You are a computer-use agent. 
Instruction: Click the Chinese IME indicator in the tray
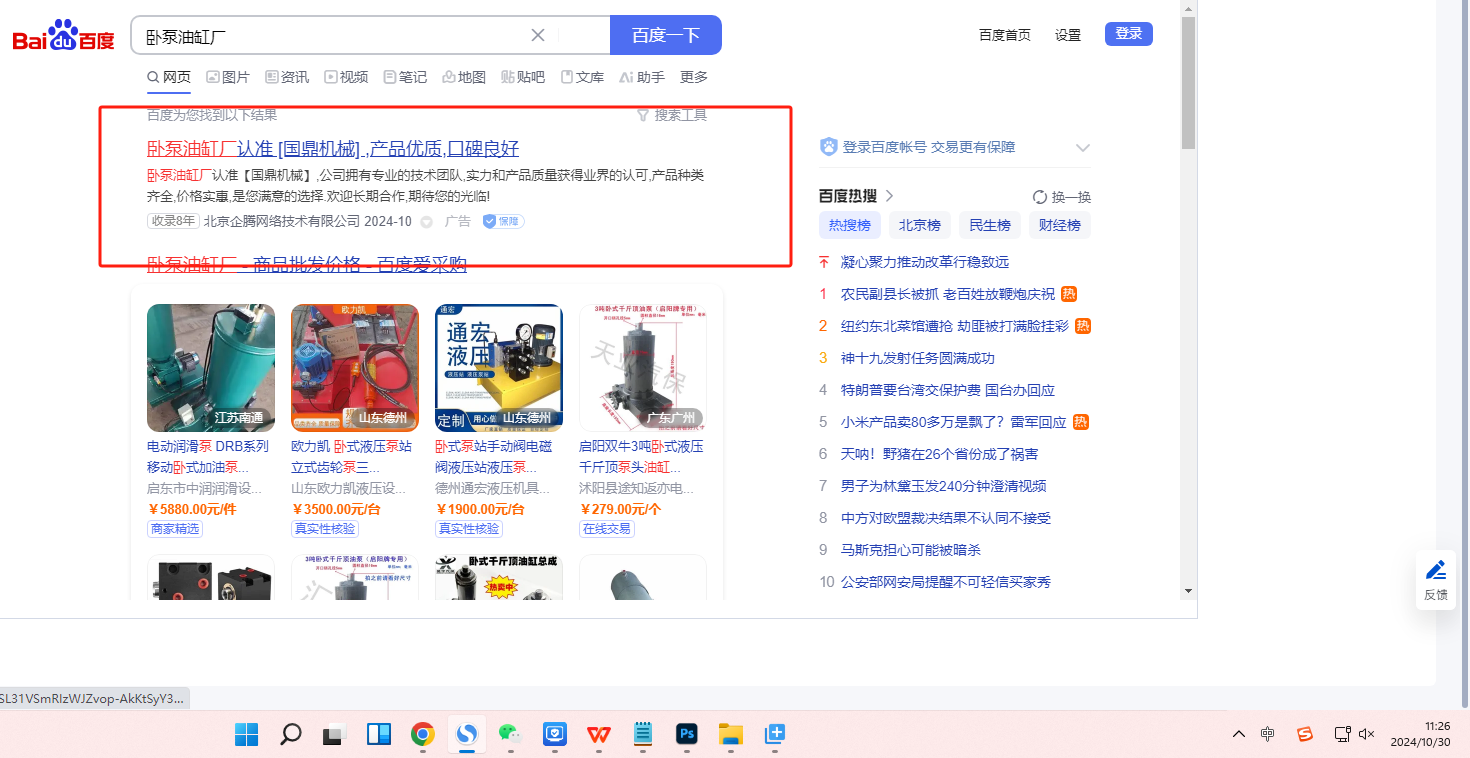1268,734
